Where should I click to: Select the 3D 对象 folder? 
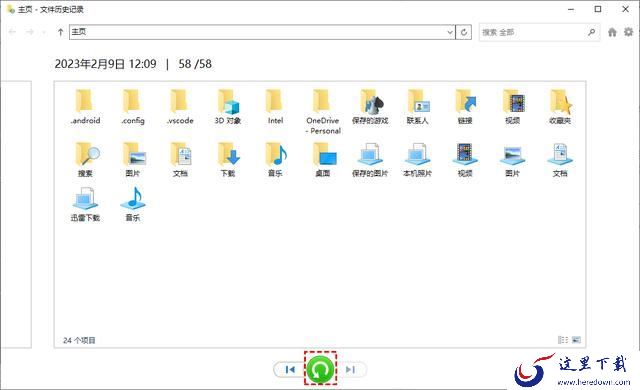point(228,106)
